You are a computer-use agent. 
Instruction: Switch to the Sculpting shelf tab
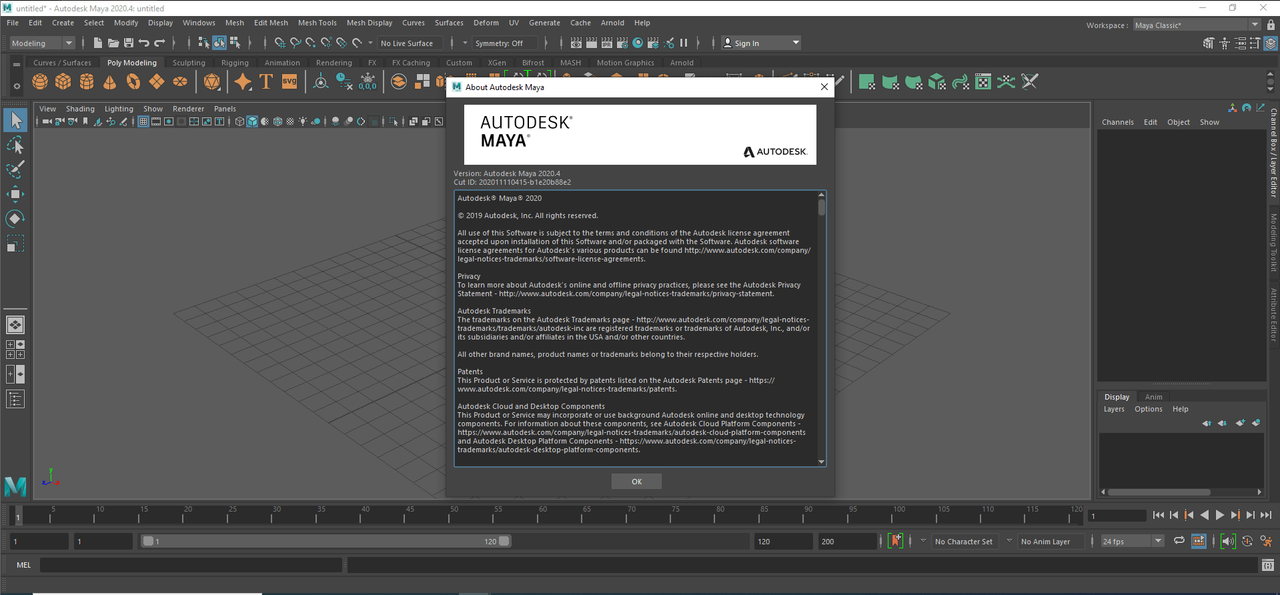tap(188, 62)
